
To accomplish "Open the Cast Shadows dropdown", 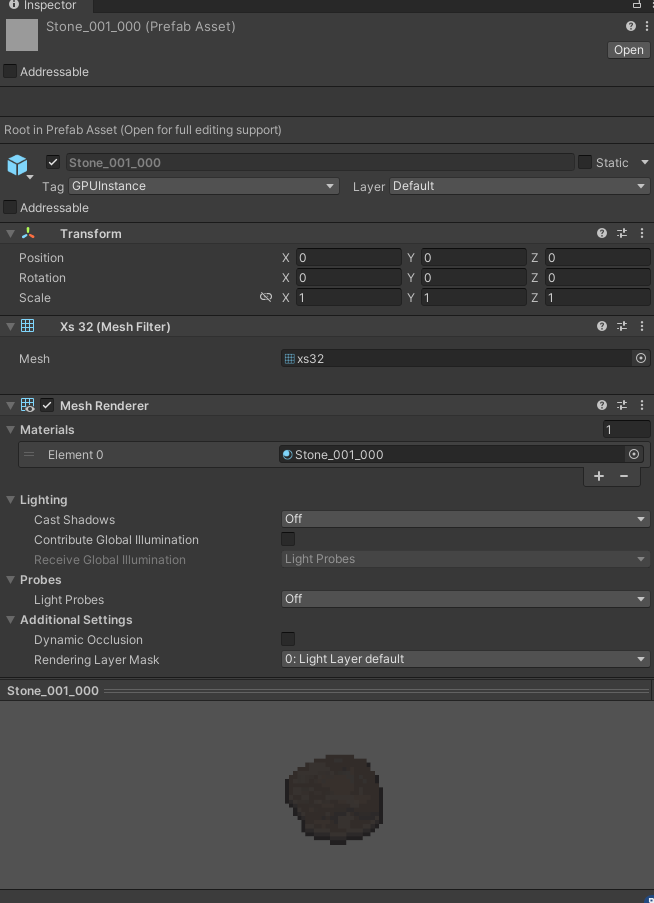I will pos(465,519).
